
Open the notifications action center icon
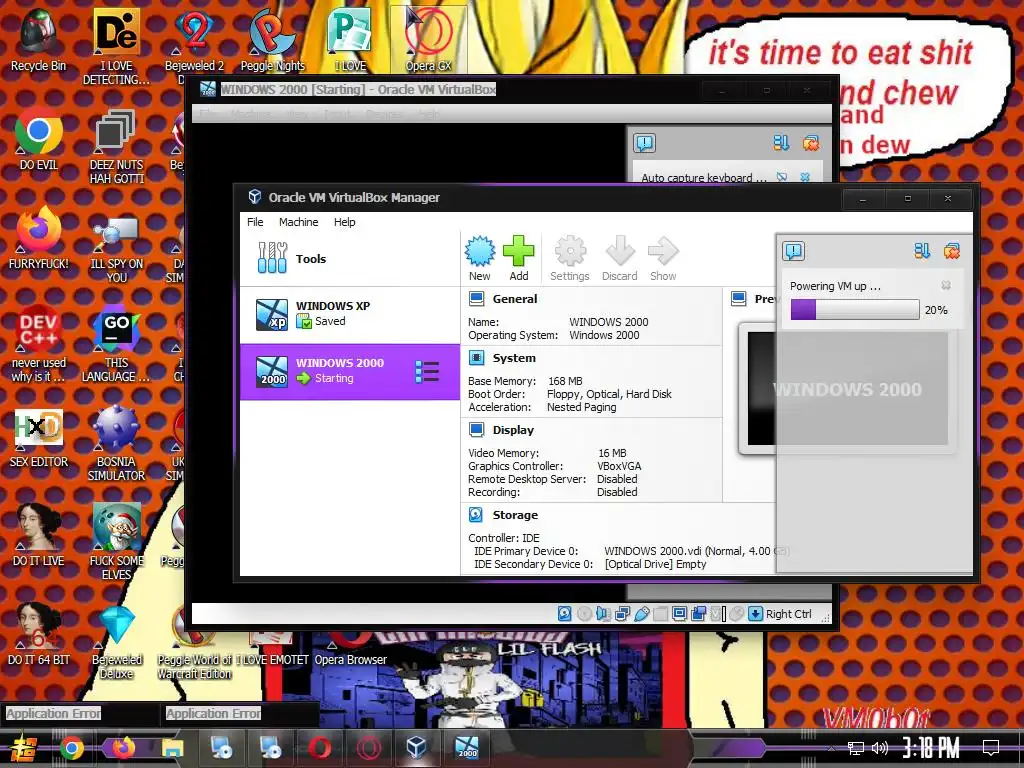click(x=991, y=748)
